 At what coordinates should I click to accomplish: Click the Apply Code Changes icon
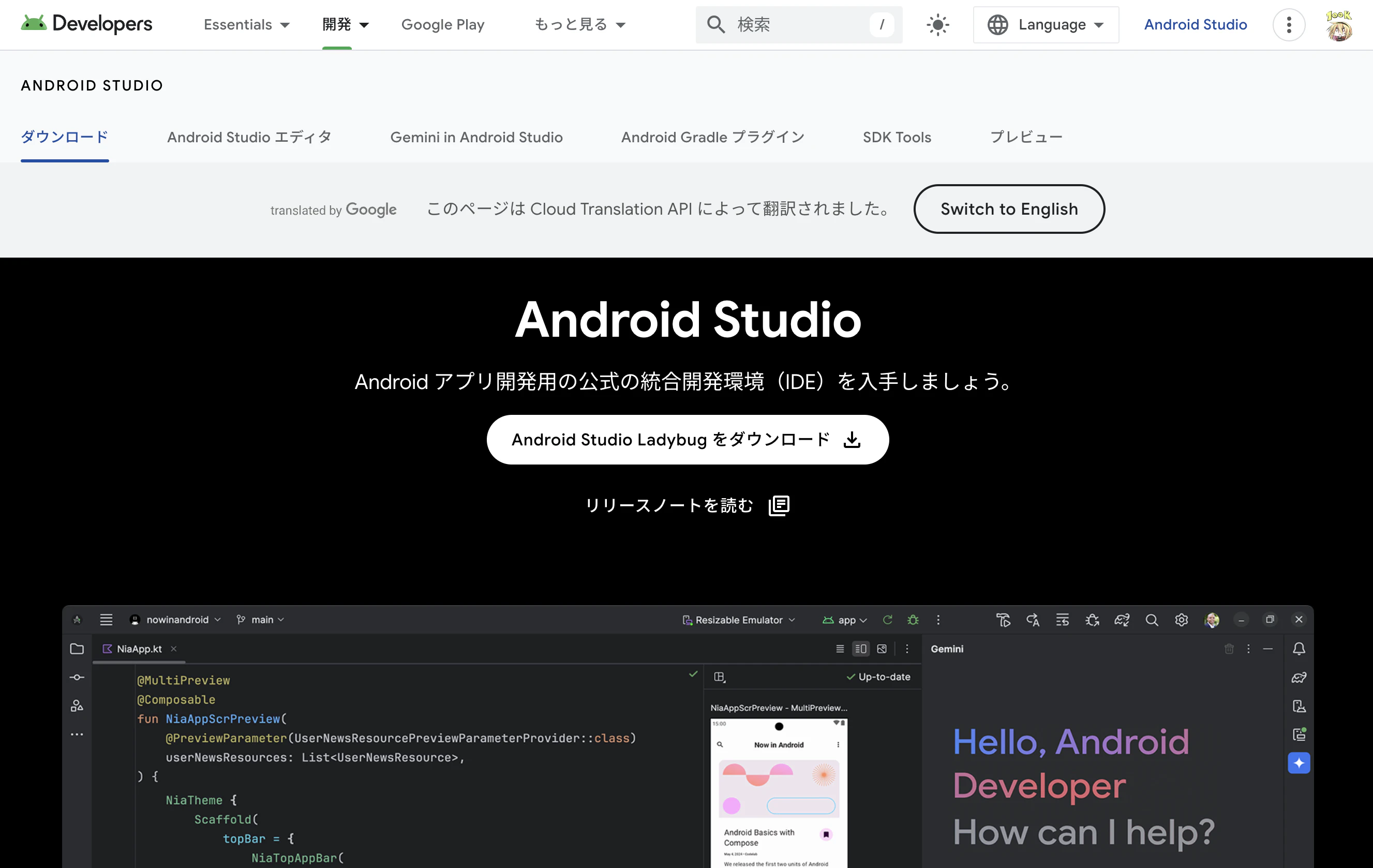1062,620
